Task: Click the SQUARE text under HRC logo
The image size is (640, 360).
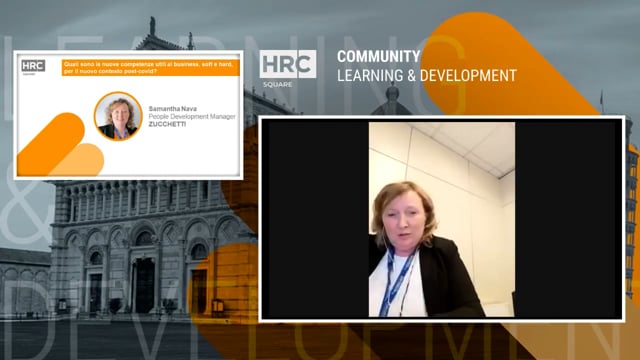Action: (x=278, y=84)
